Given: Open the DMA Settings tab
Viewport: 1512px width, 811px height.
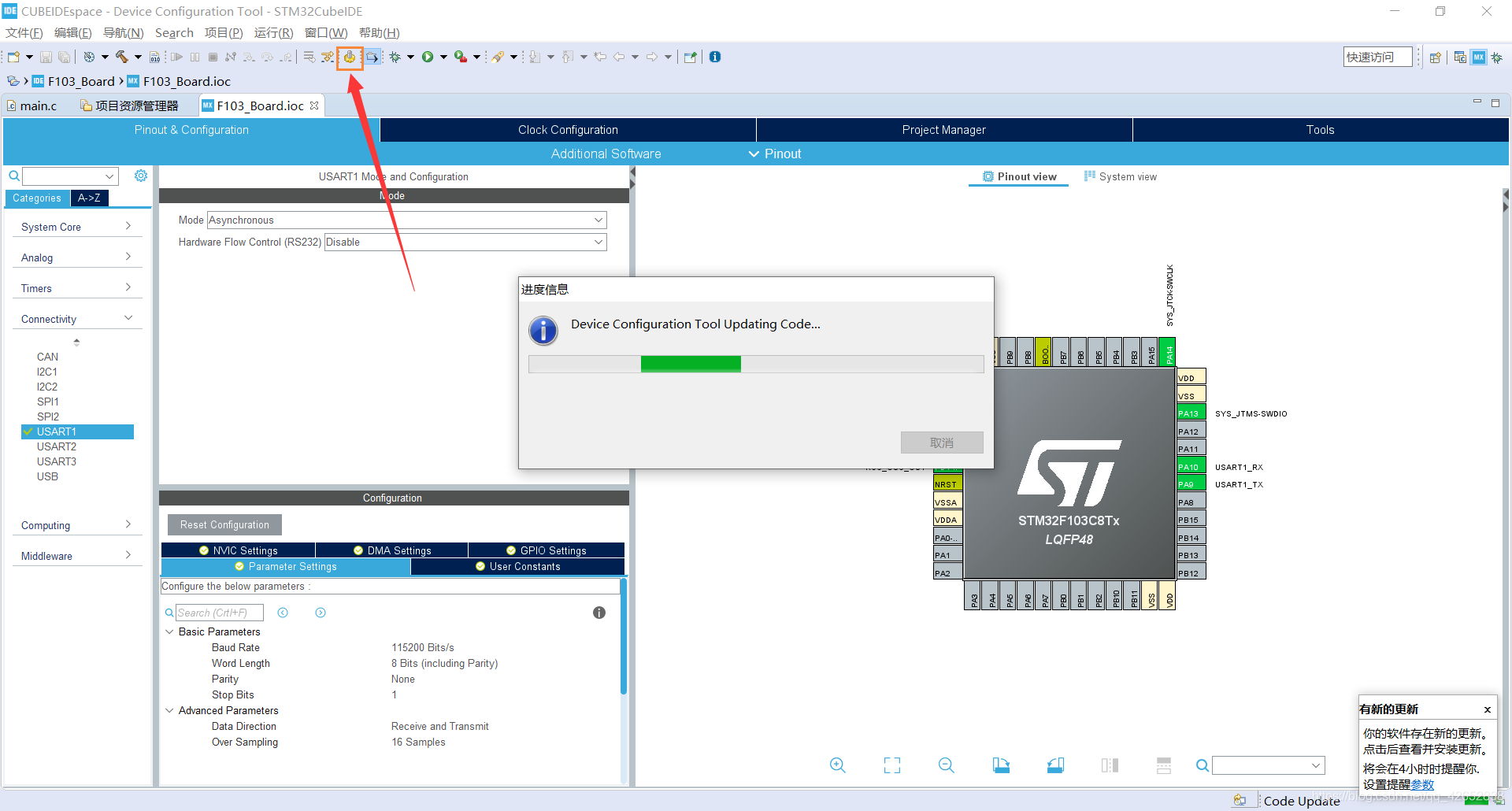Looking at the screenshot, I should [392, 550].
